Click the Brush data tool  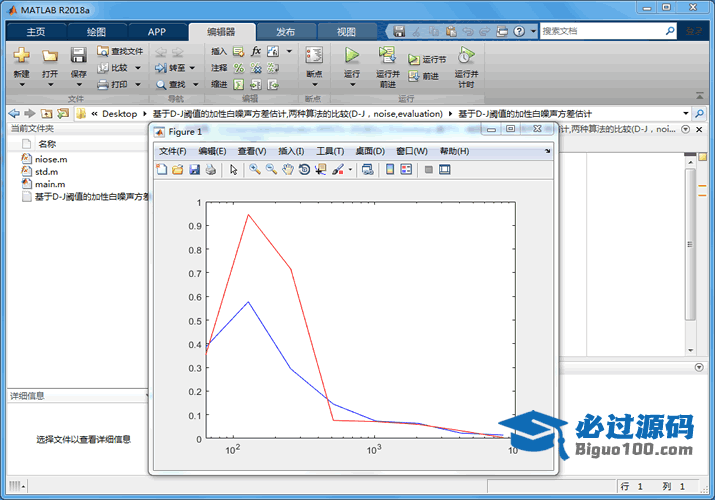[338, 170]
